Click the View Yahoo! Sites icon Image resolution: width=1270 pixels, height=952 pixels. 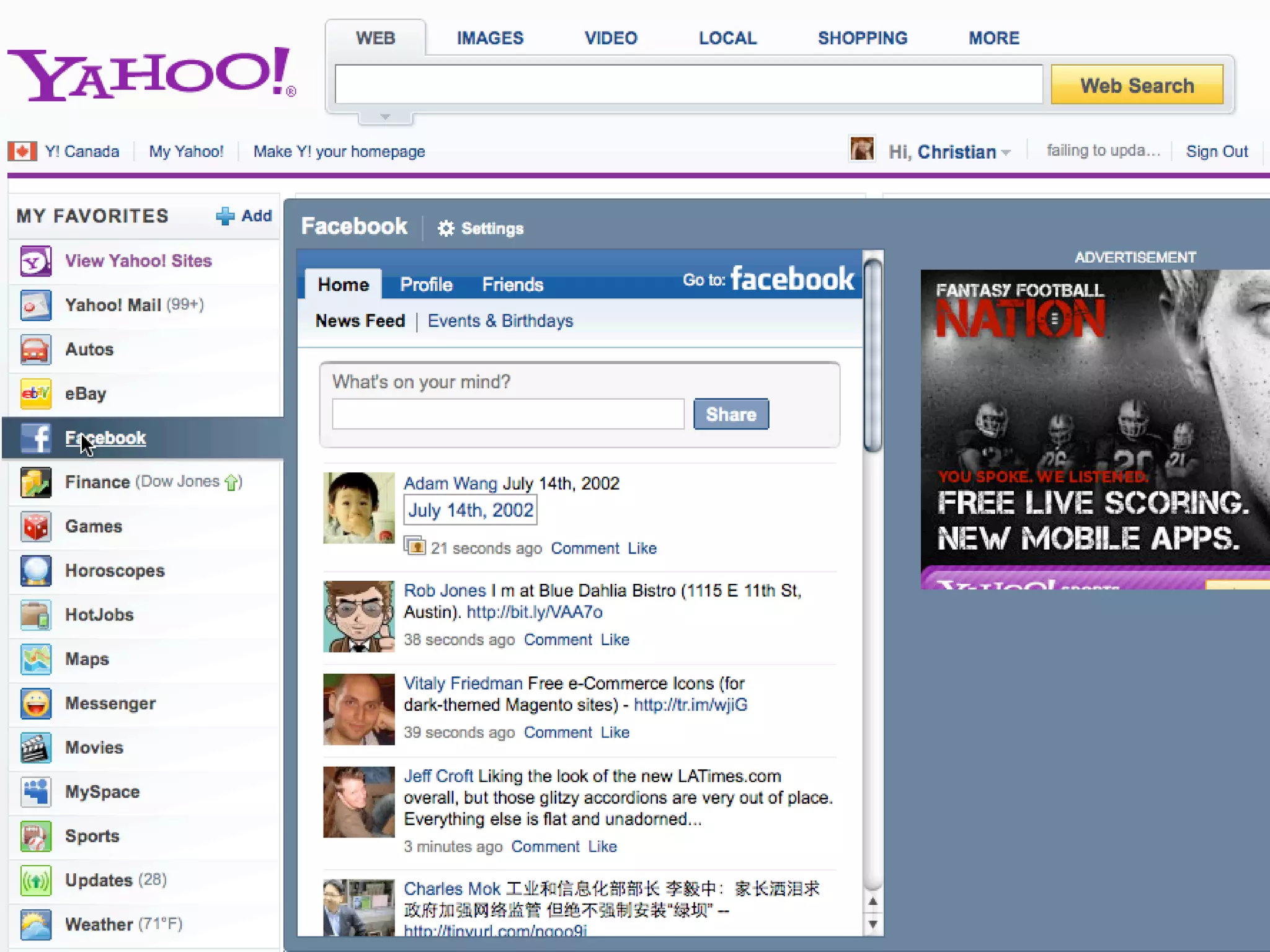[35, 261]
